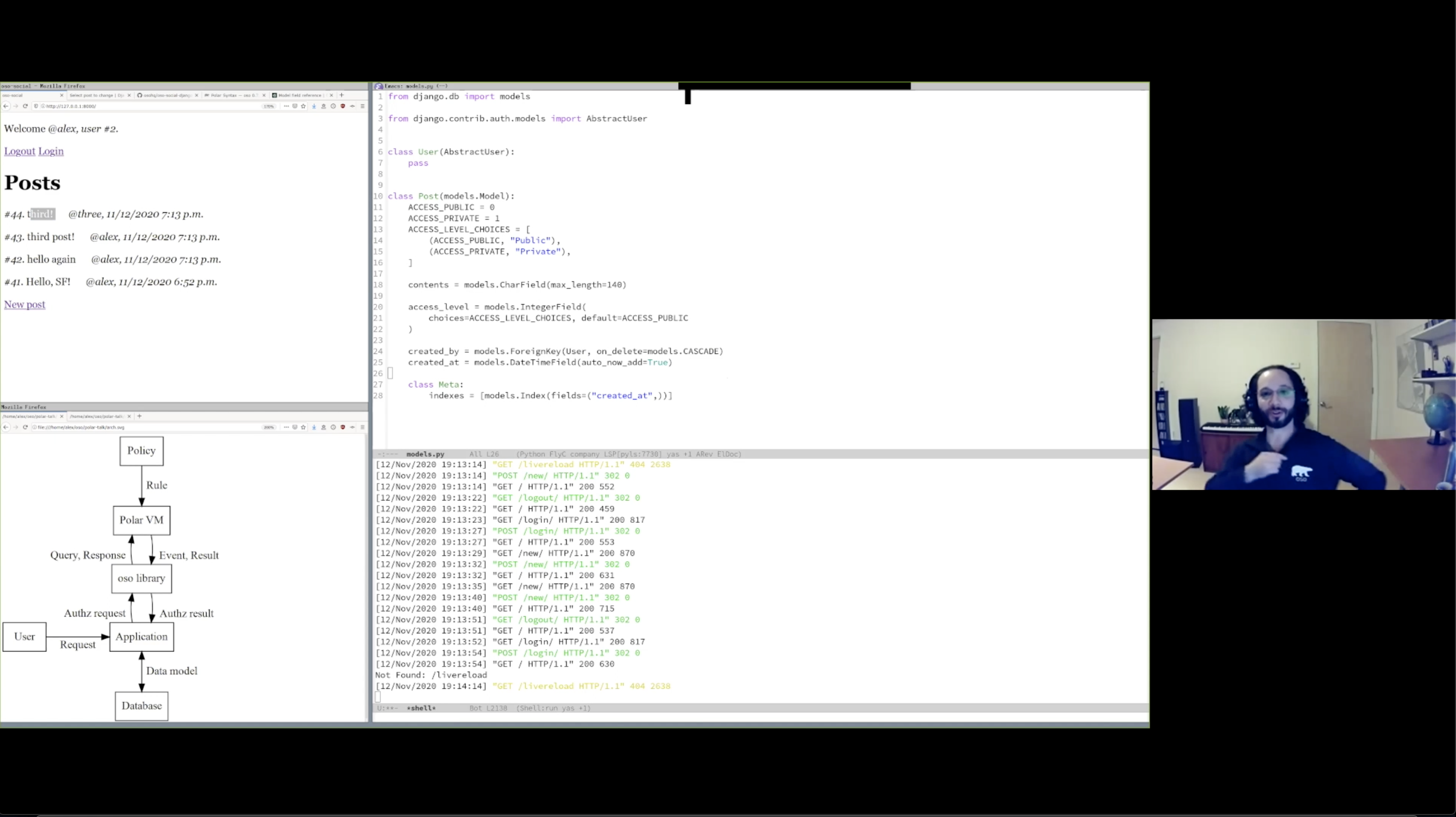Click the Login link

click(51, 151)
